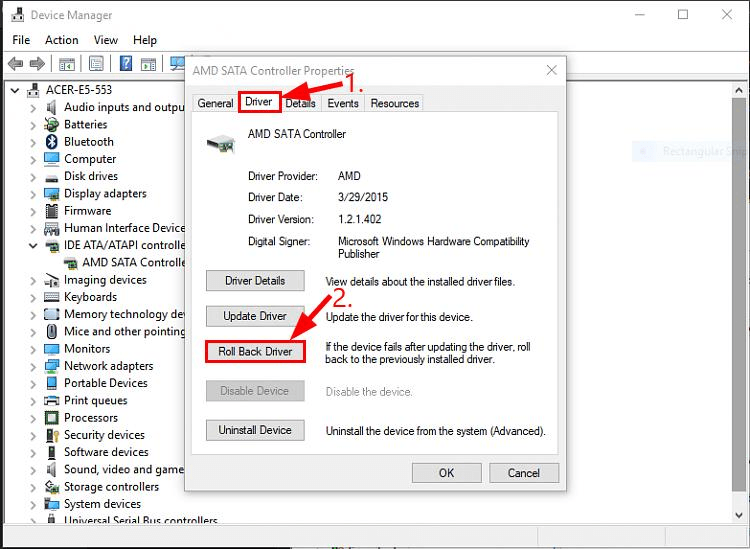
Task: Expand the Network adapters category
Action: (33, 366)
